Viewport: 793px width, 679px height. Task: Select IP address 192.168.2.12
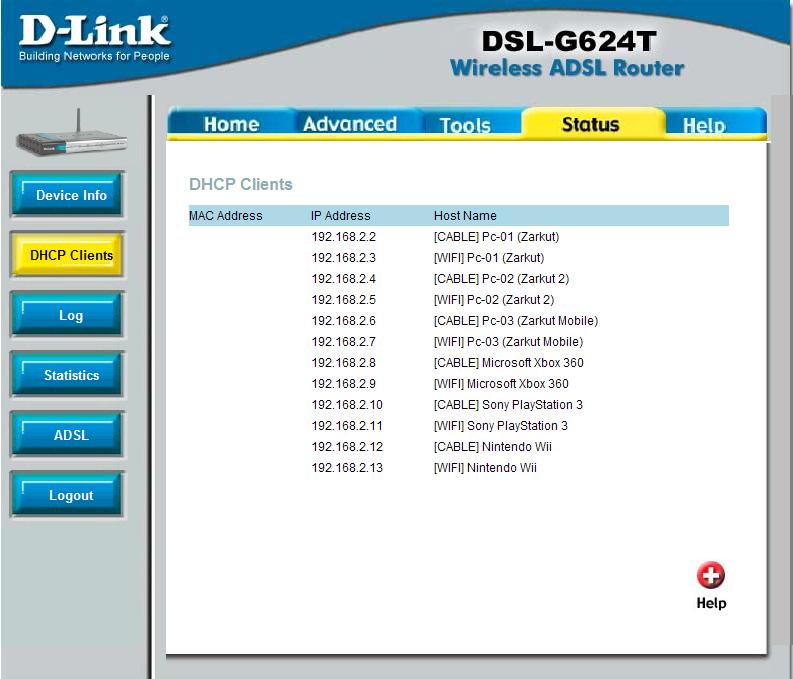click(347, 446)
